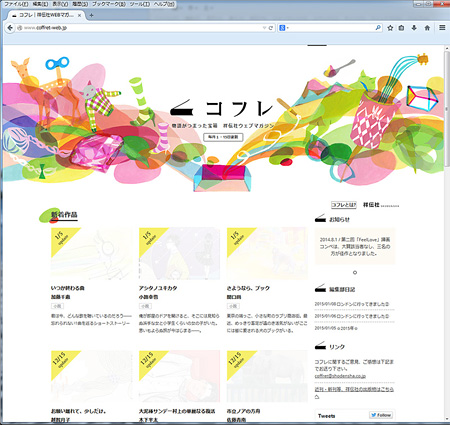Click the 市立ノアの方舟 title
The height and width of the screenshot is (425, 450).
[243, 411]
